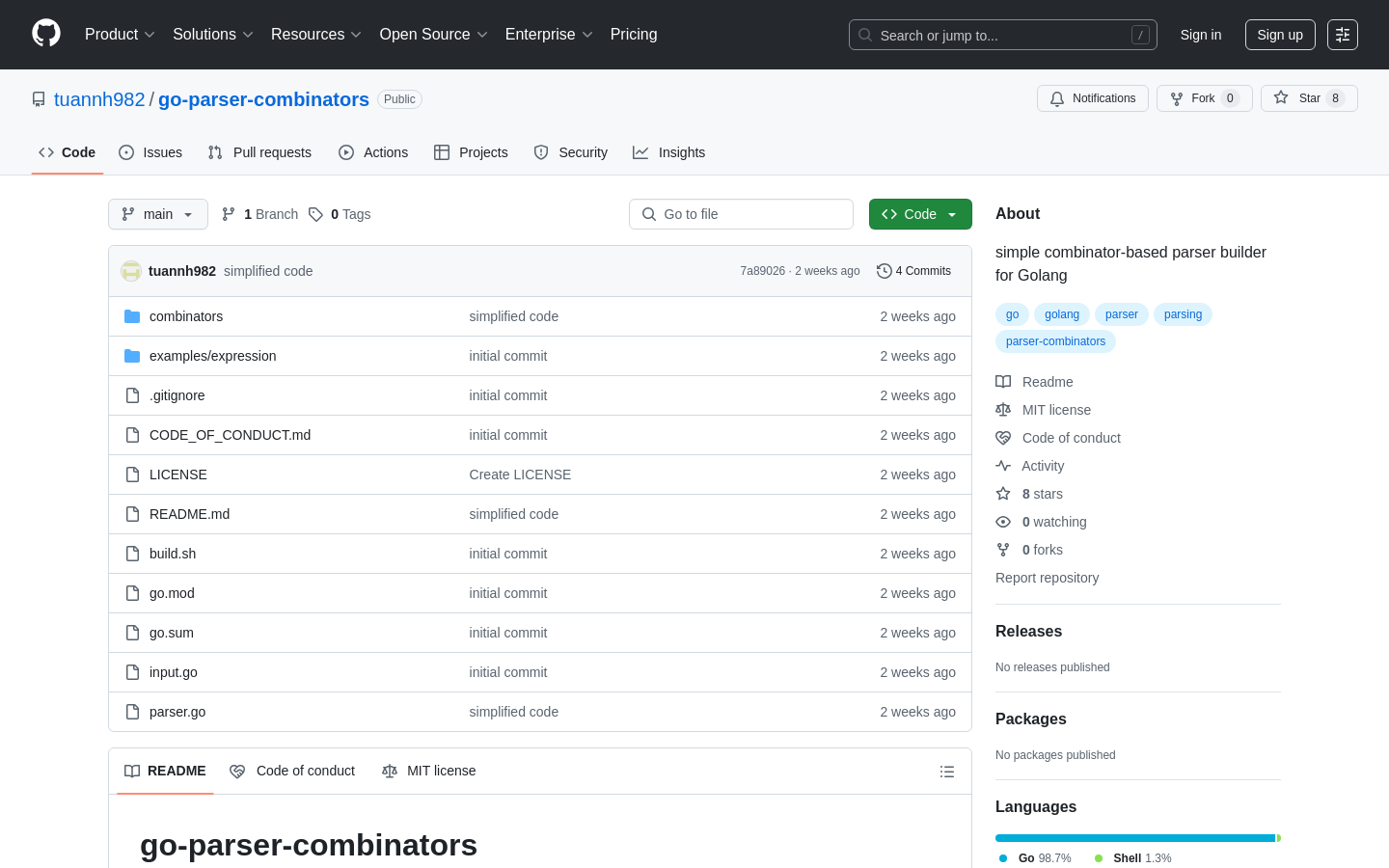Fork the repository using the Fork button
1389x868 pixels.
tap(1204, 98)
